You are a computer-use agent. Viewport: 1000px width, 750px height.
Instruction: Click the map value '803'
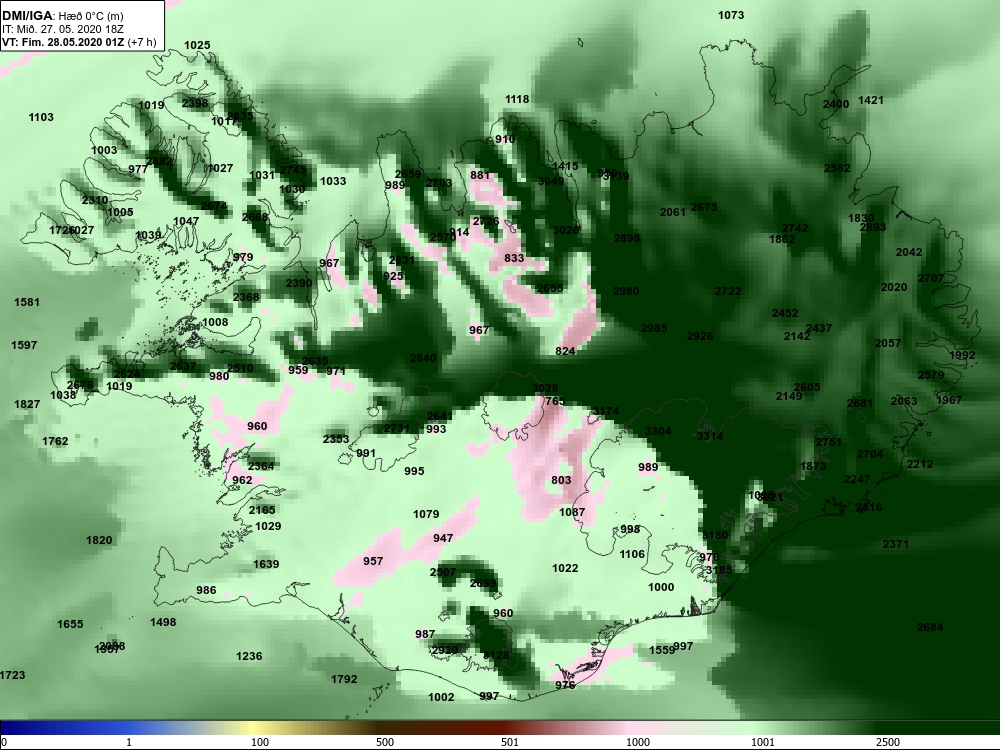click(561, 480)
